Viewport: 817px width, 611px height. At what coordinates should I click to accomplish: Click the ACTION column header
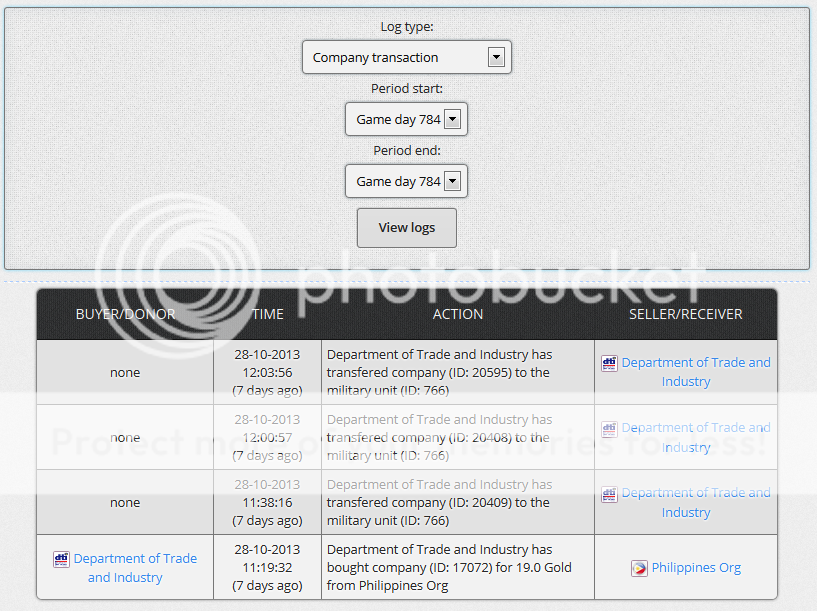pyautogui.click(x=458, y=314)
